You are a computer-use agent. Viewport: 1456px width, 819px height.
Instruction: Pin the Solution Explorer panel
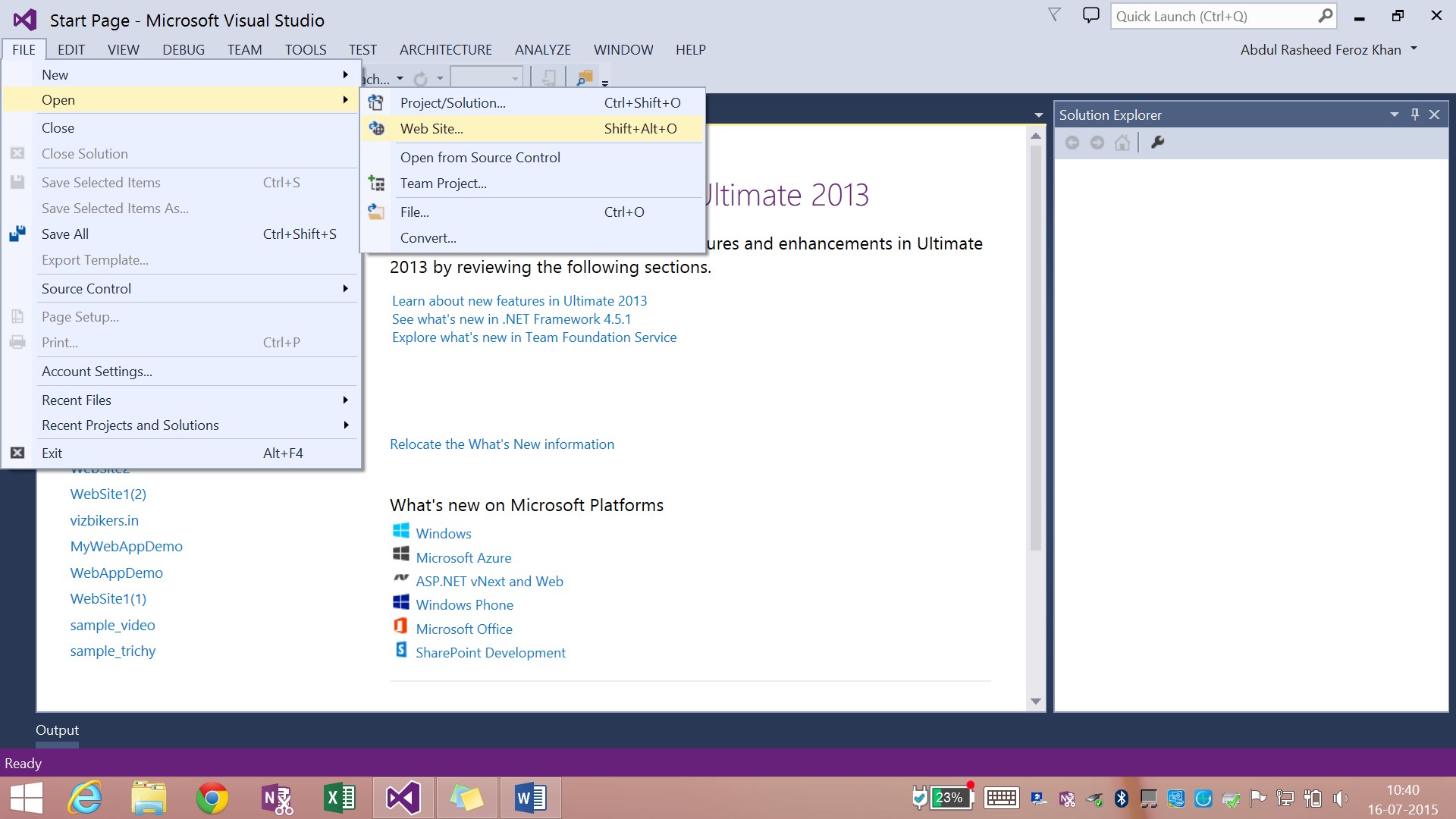coord(1414,115)
